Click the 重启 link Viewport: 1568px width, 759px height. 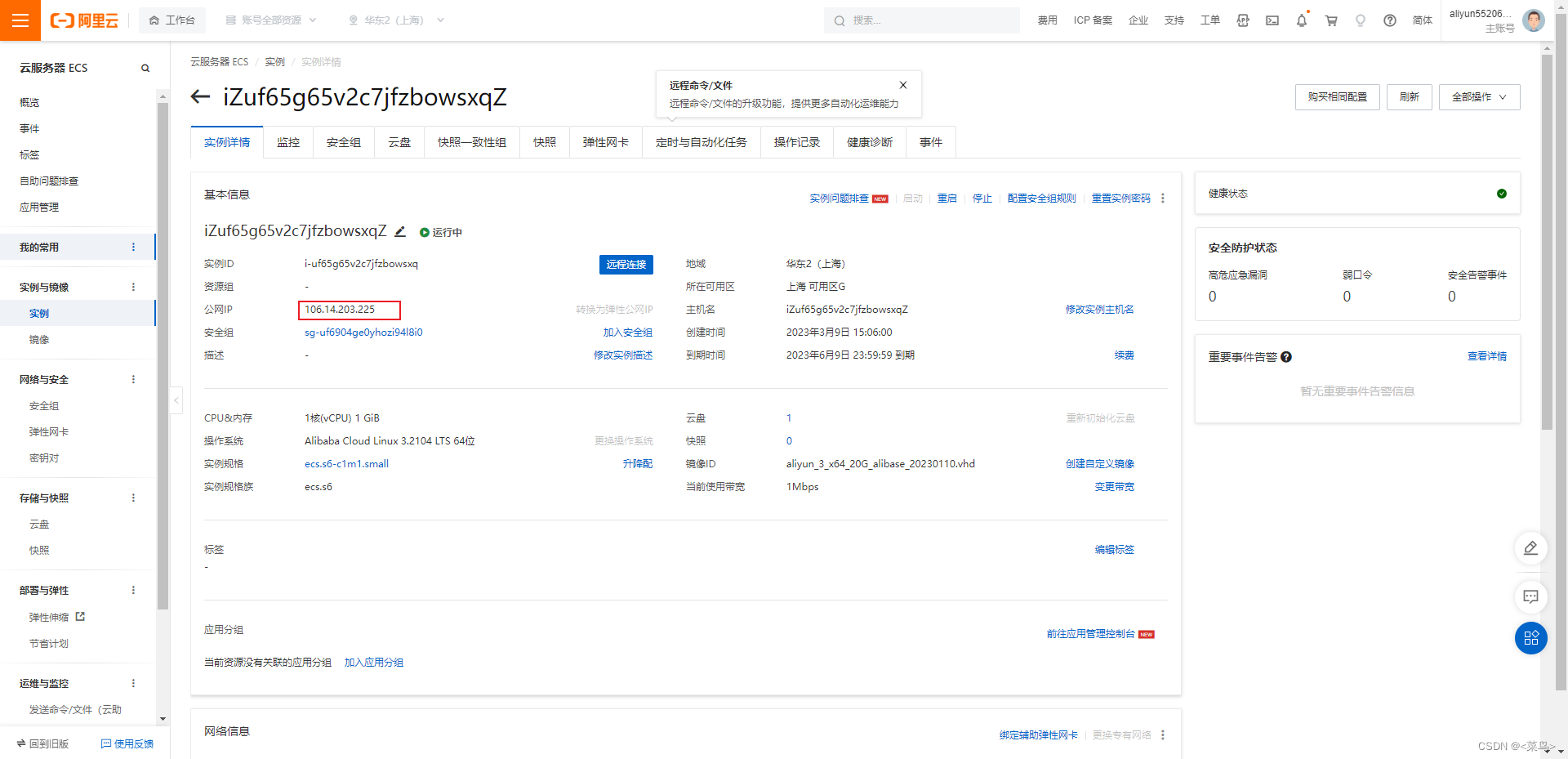click(947, 199)
